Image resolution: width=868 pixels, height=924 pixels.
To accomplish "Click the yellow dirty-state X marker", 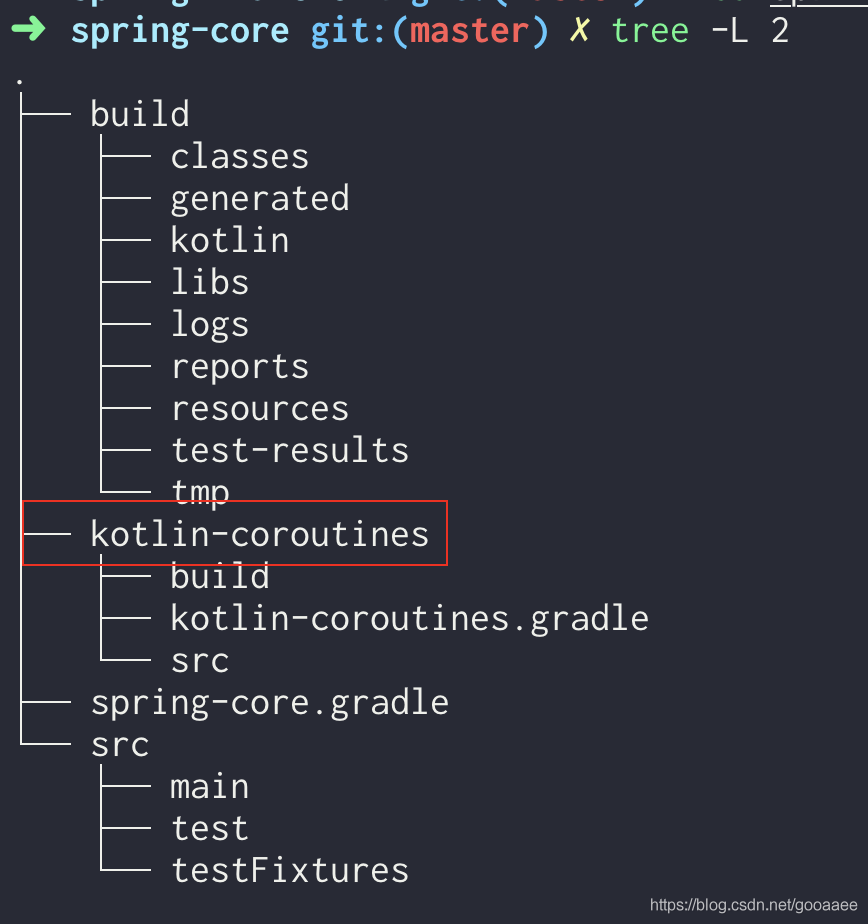I will coord(579,30).
